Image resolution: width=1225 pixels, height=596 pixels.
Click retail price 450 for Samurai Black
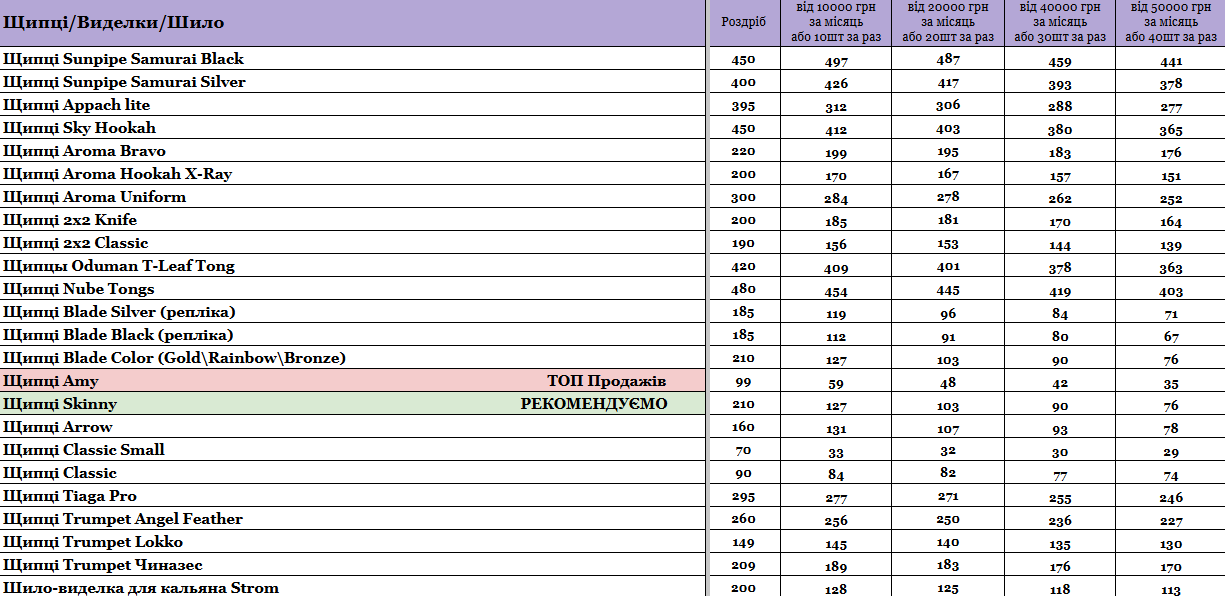[743, 59]
